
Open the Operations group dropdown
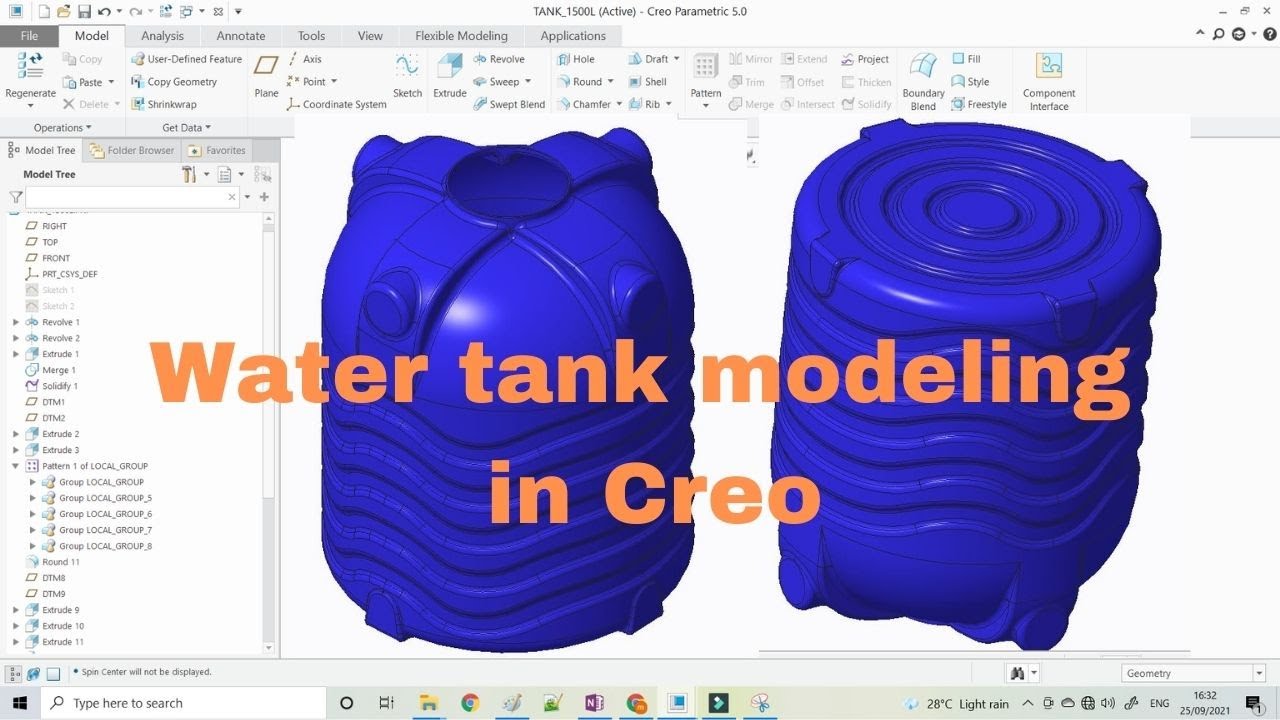62,128
